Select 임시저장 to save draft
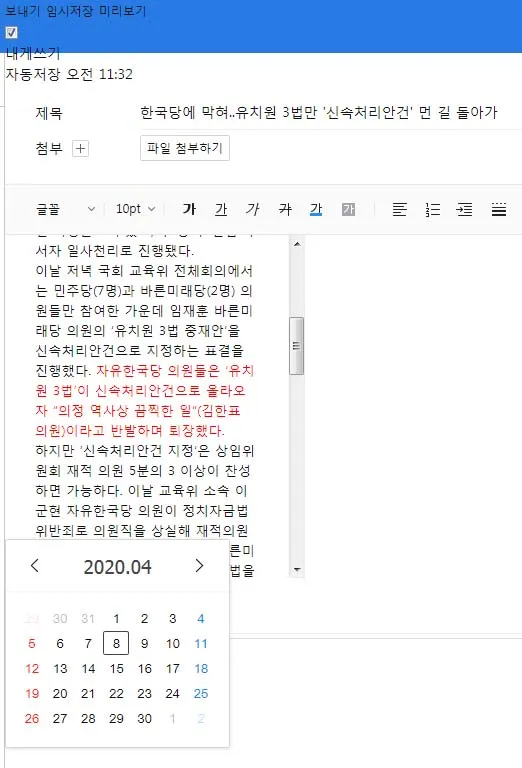Viewport: 522px width, 768px height. [70, 11]
